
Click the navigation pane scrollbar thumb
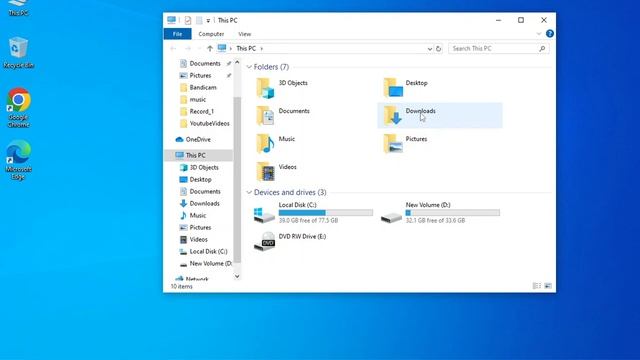click(x=237, y=180)
